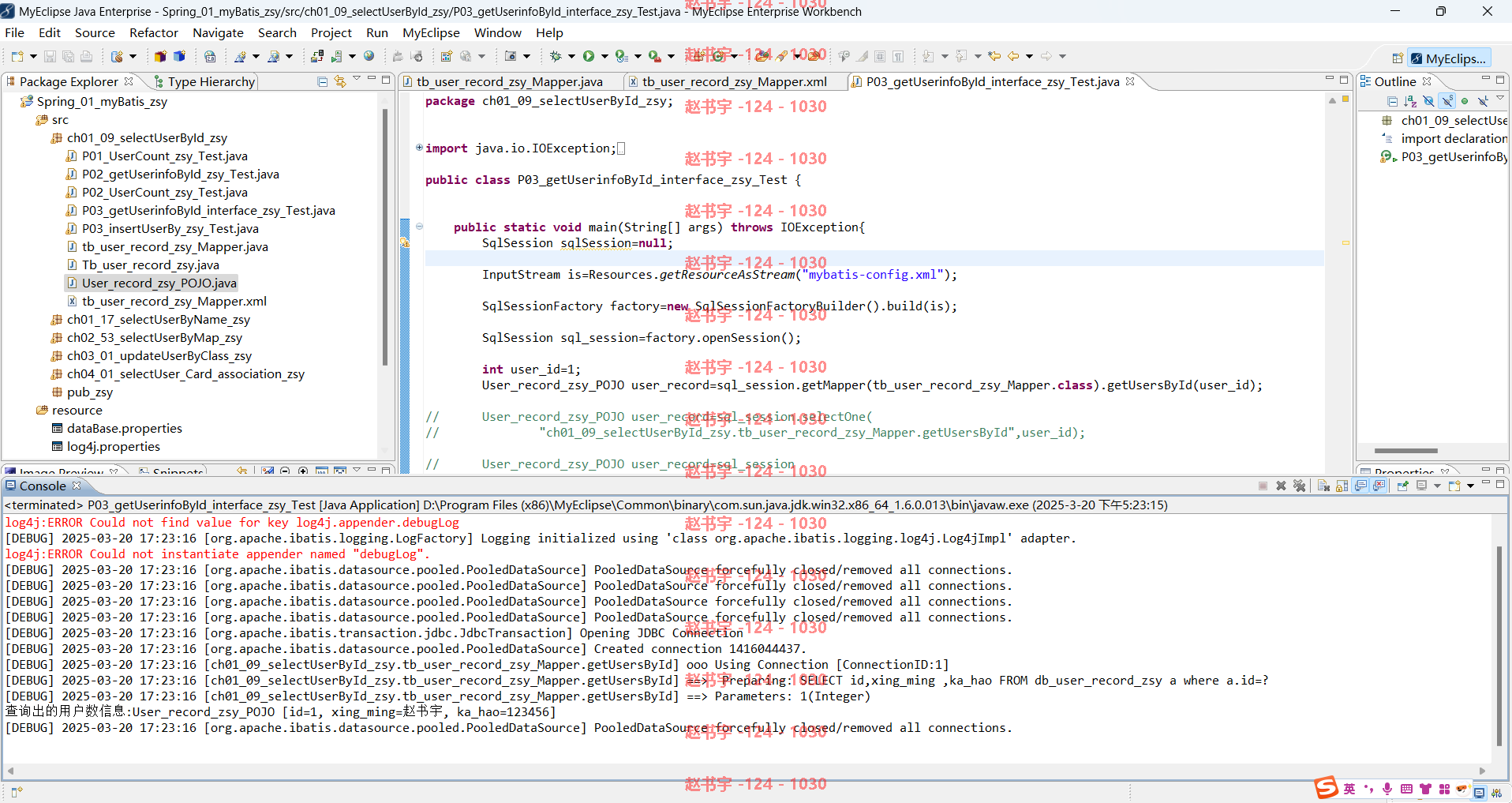This screenshot has width=1512, height=803.
Task: Collapse All in Outline view
Action: click(1392, 101)
